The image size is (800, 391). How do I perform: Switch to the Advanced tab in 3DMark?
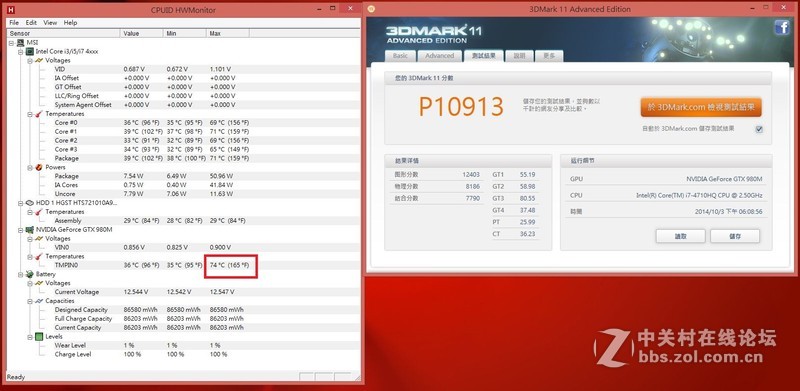pos(439,56)
